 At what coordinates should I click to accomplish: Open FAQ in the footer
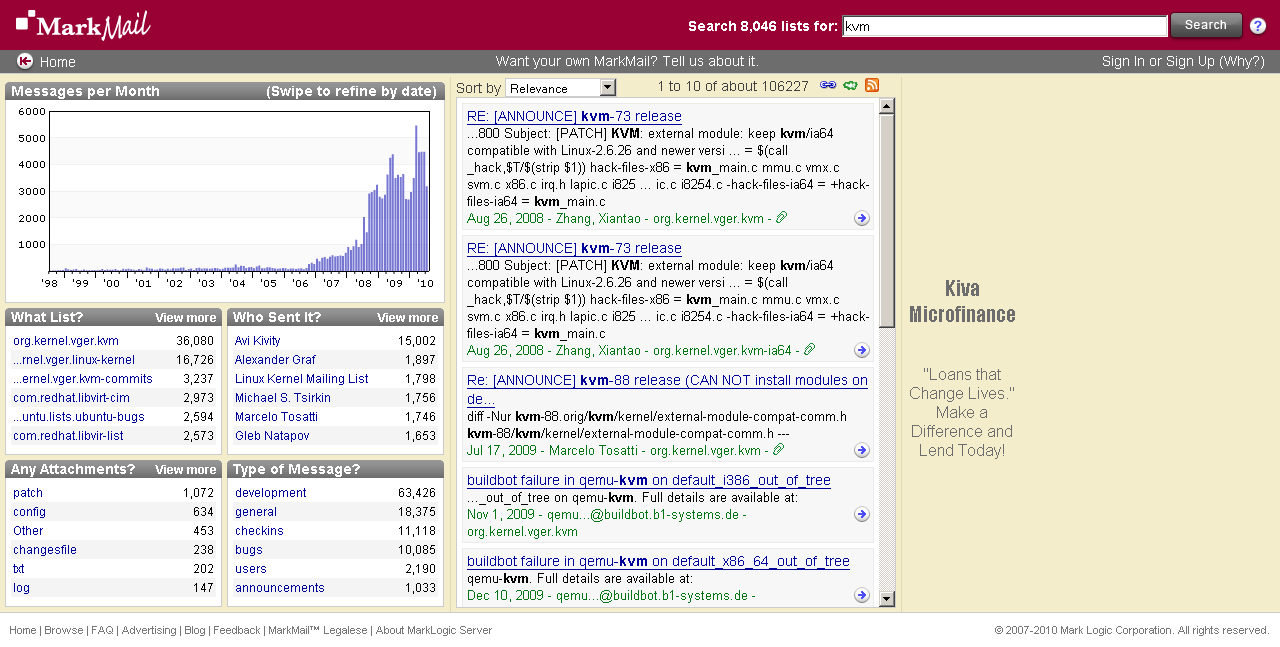tap(102, 630)
